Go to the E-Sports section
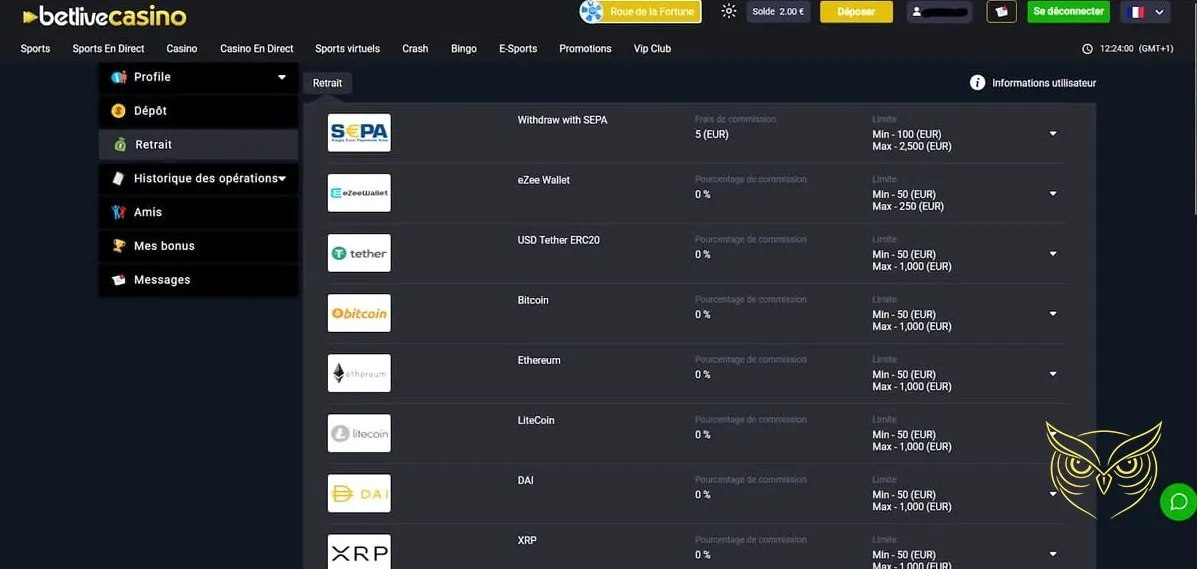1197x569 pixels. [x=518, y=48]
